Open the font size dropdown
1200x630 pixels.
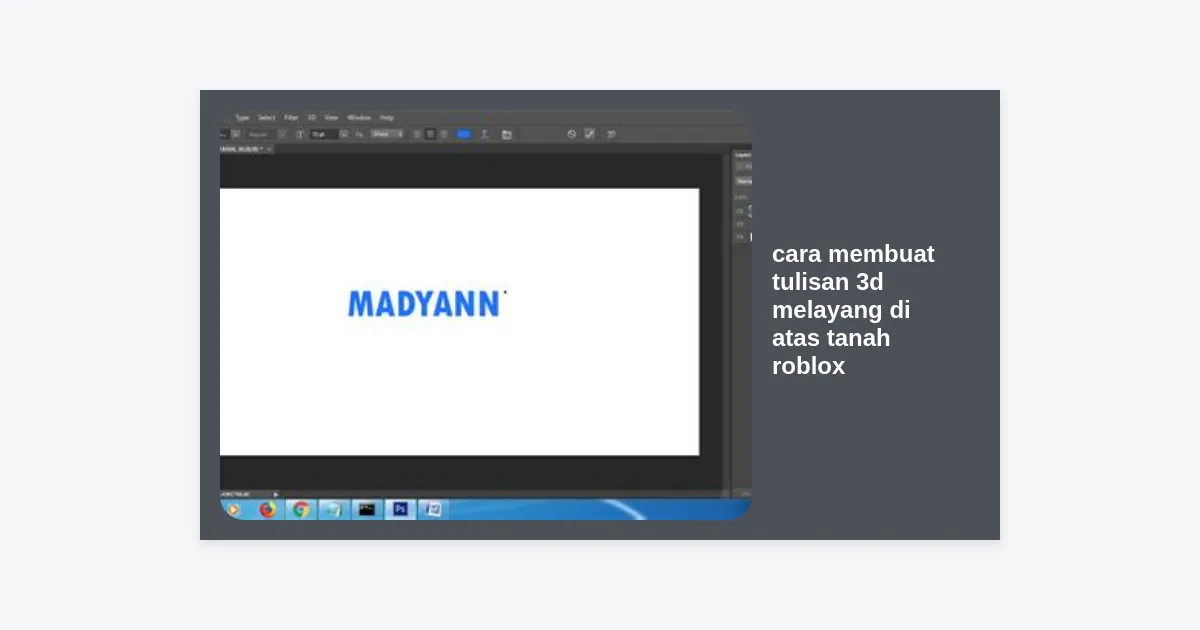(x=344, y=134)
